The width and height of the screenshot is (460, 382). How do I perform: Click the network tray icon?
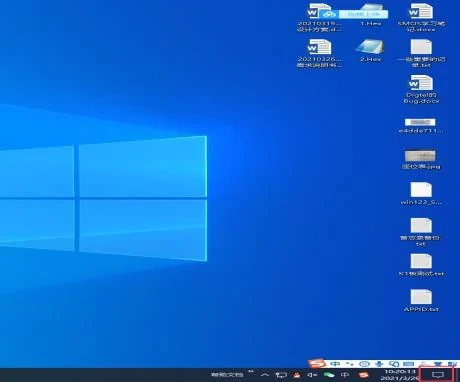(x=281, y=375)
